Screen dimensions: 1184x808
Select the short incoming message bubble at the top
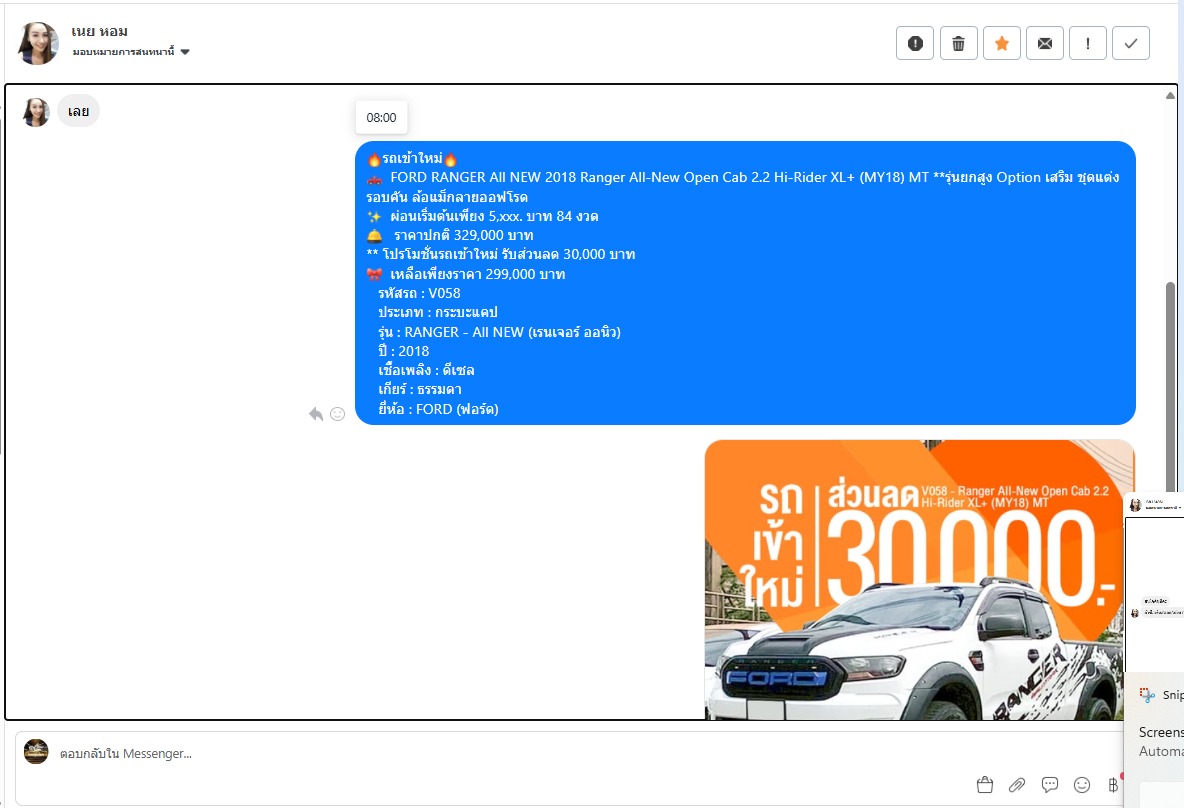(x=79, y=111)
